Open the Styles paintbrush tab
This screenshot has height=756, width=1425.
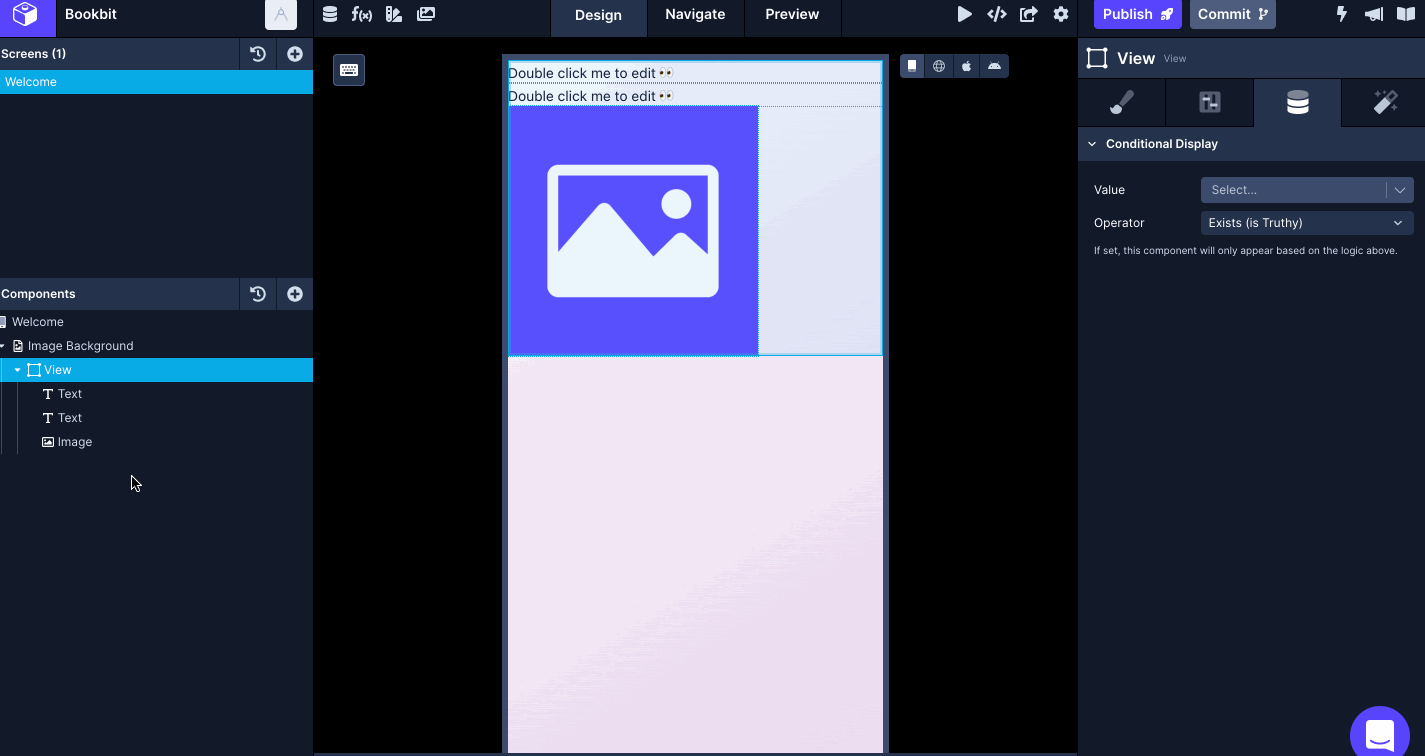click(1122, 103)
